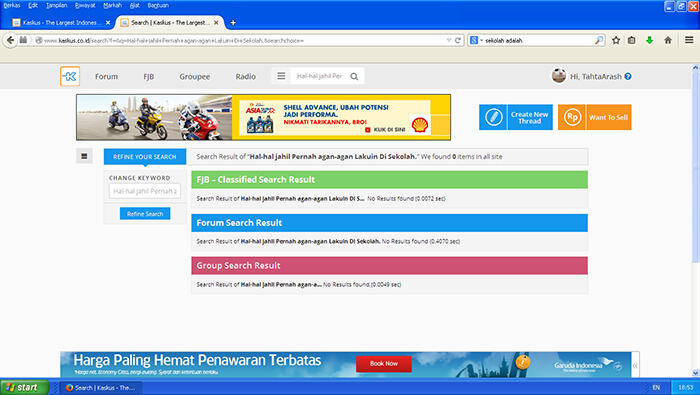Bookmark this page with star icon

[616, 40]
